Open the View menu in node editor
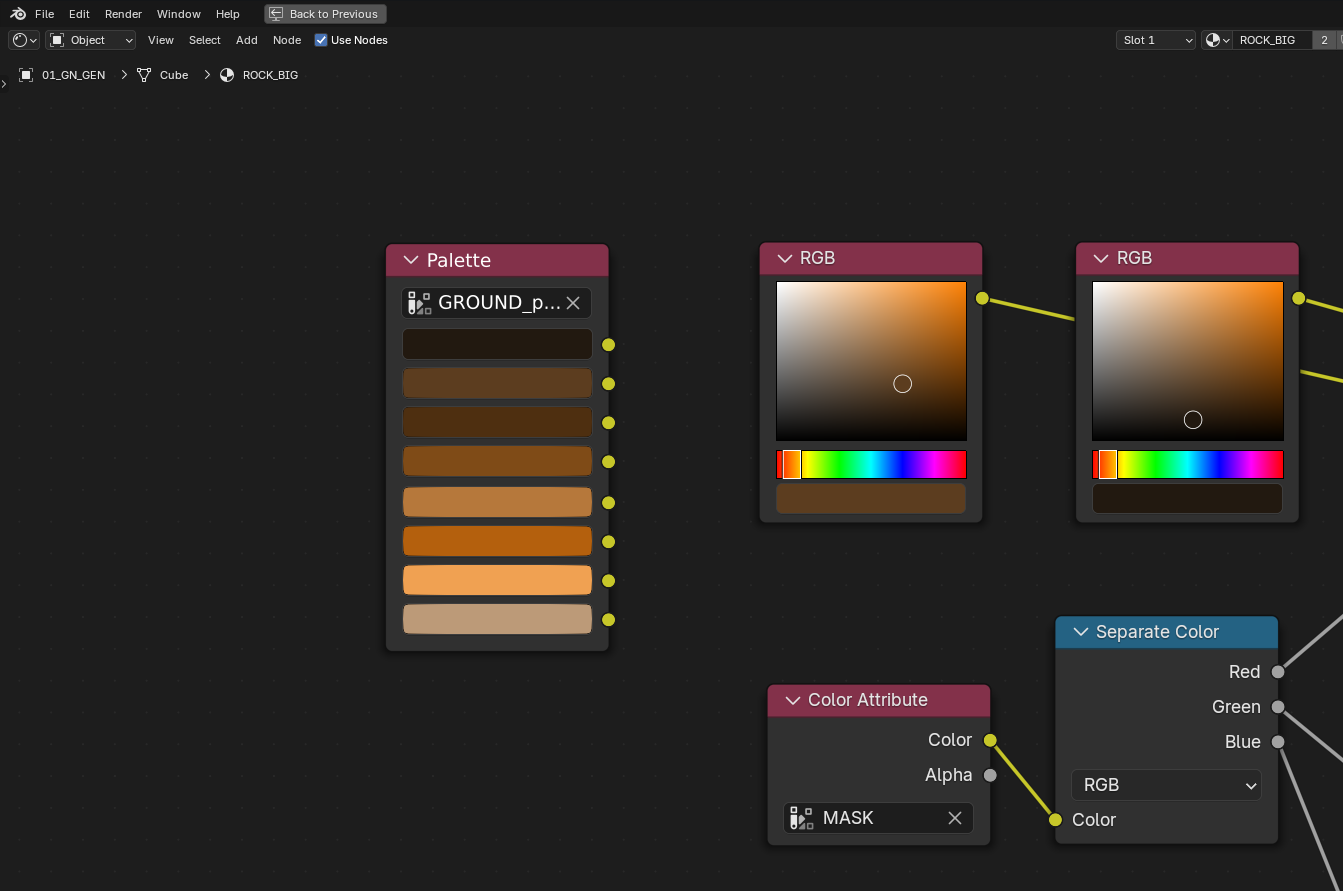 (x=161, y=40)
